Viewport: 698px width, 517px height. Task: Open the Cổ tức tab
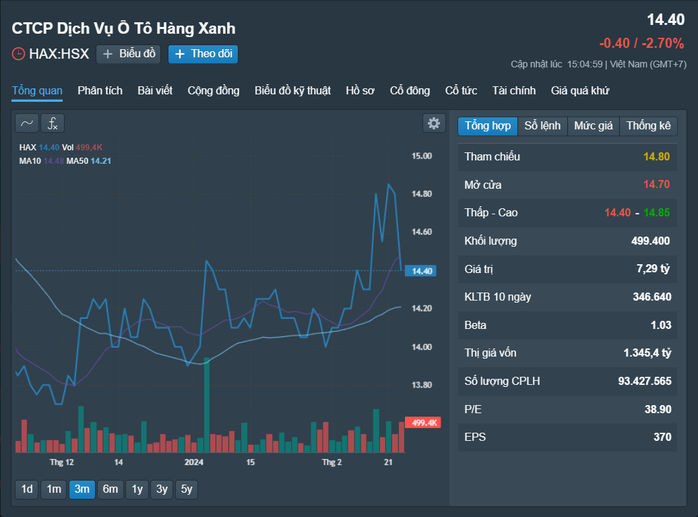point(461,90)
